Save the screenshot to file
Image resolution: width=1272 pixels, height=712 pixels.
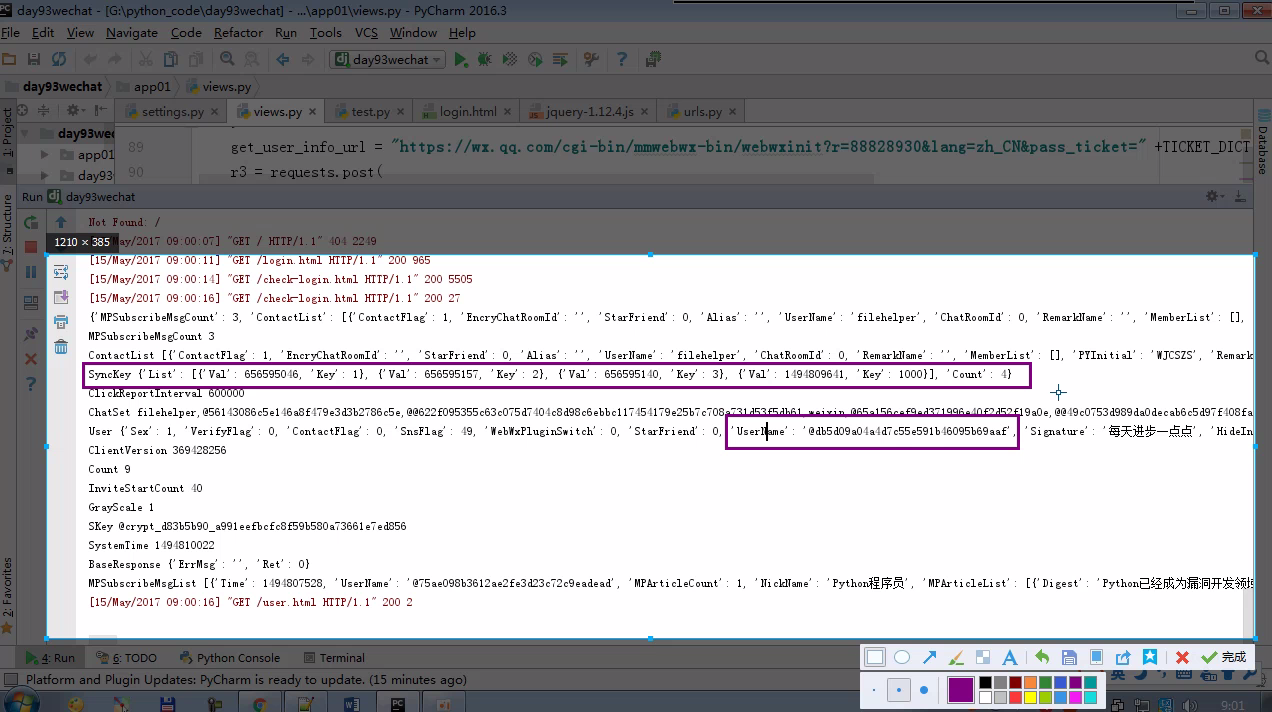click(x=1069, y=657)
